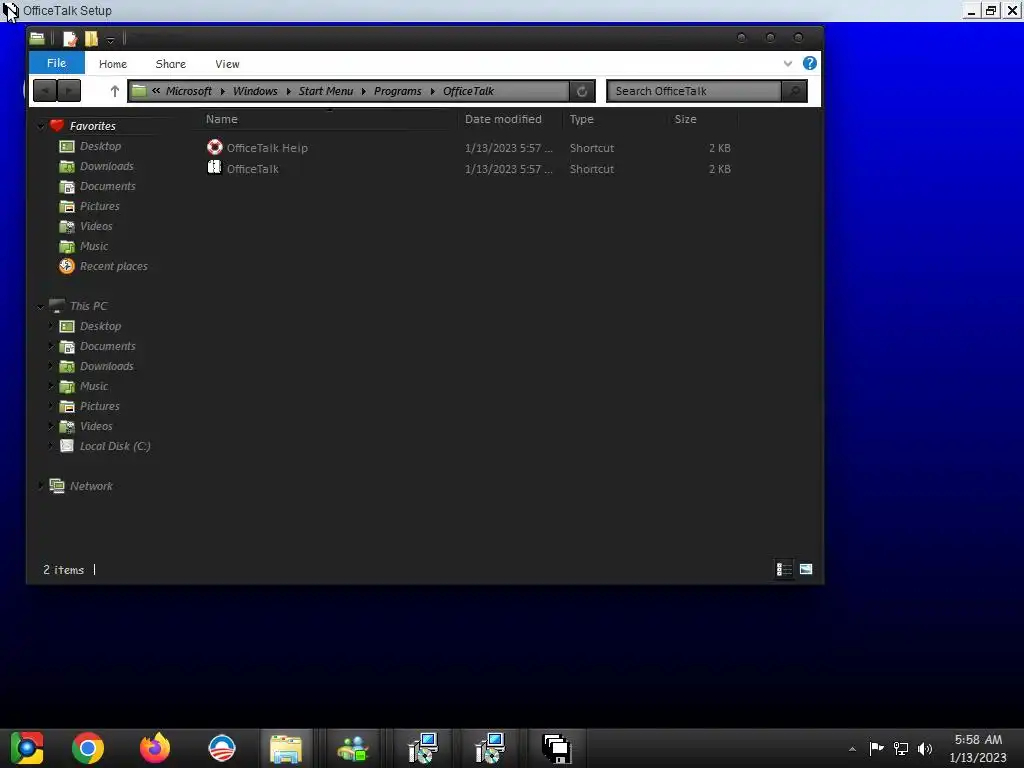This screenshot has width=1024, height=768.
Task: Sort by the Type column header
Action: 581,119
